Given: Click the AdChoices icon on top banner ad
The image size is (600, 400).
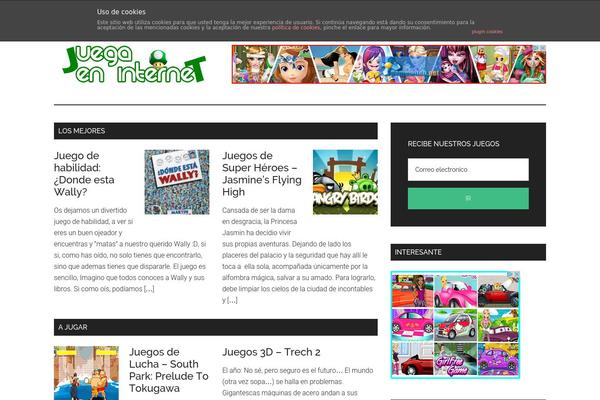Looking at the screenshot, I should [538, 48].
